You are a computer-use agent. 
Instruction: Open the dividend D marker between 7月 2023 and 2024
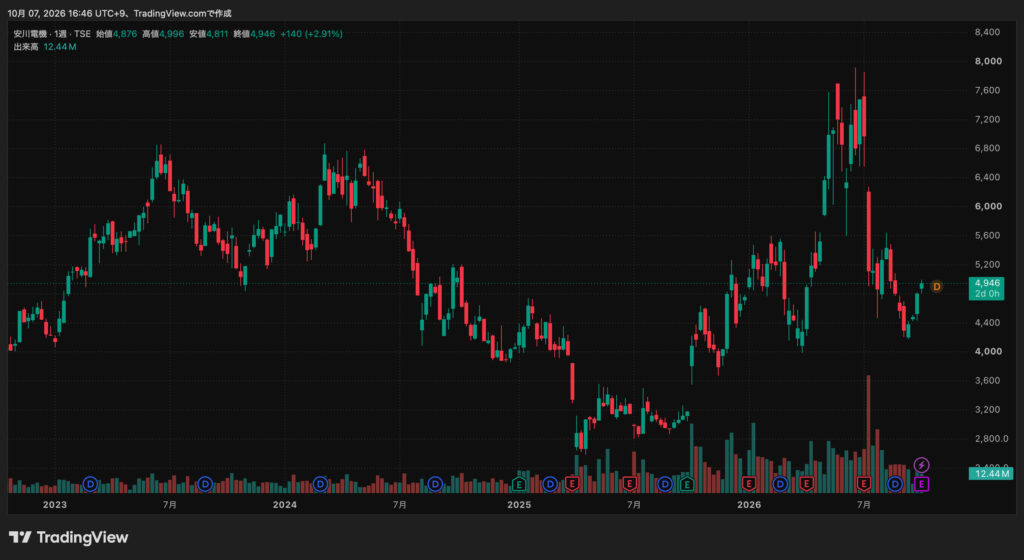pos(205,484)
